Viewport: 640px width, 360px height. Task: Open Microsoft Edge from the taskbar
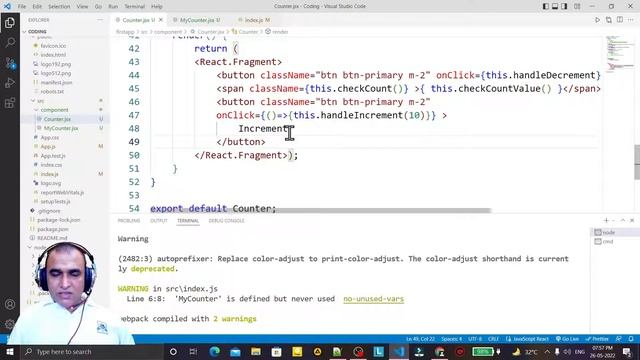click(215, 351)
